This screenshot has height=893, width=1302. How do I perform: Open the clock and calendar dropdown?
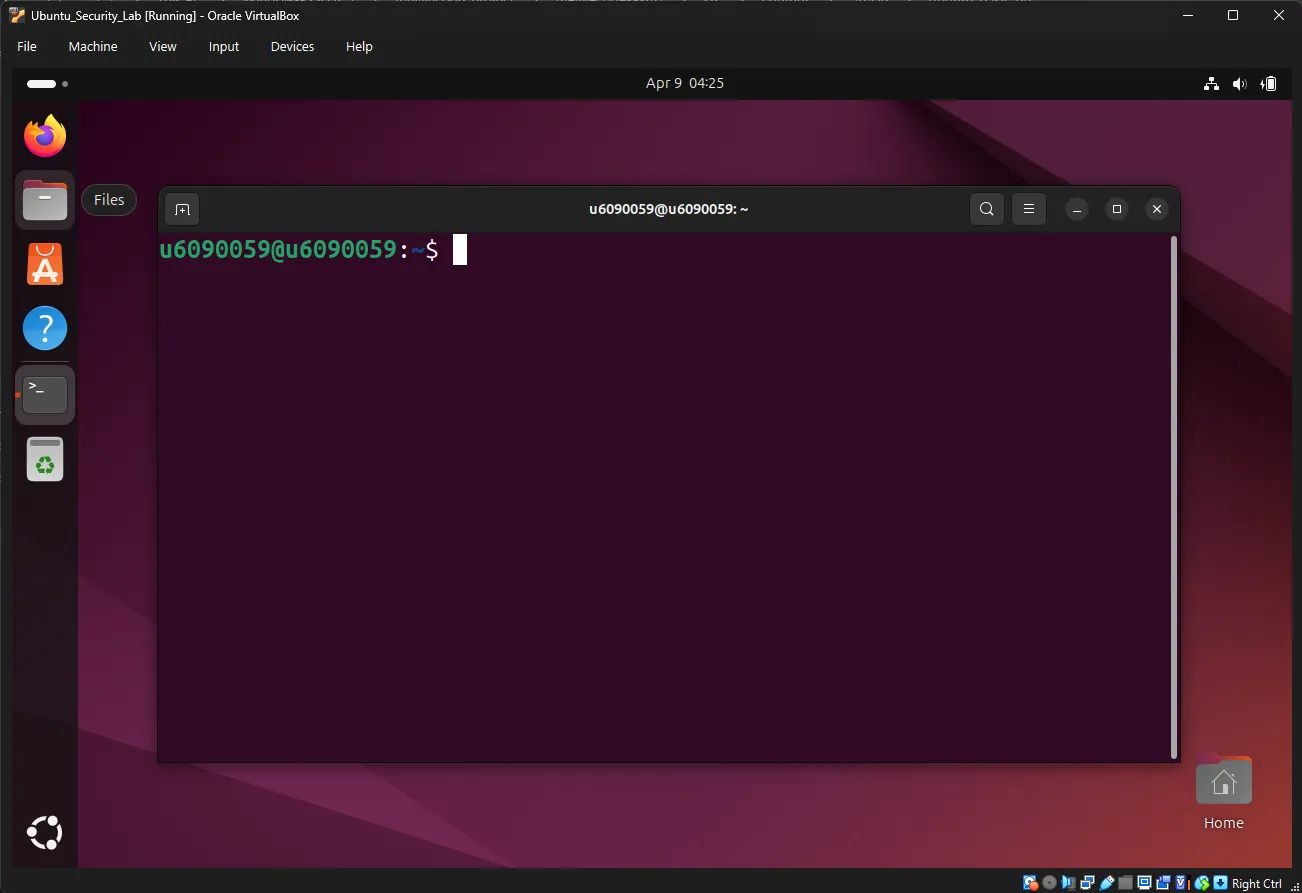[x=685, y=83]
